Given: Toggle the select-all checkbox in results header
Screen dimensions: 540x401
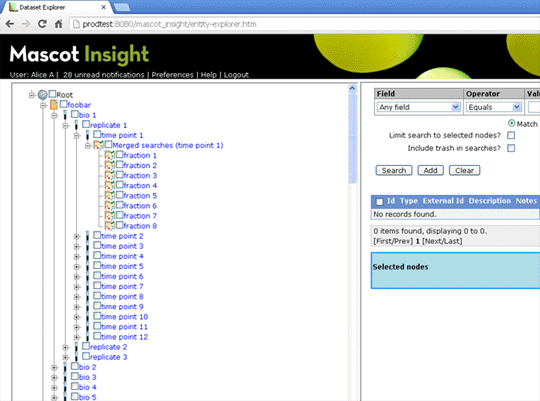Looking at the screenshot, I should pos(379,202).
